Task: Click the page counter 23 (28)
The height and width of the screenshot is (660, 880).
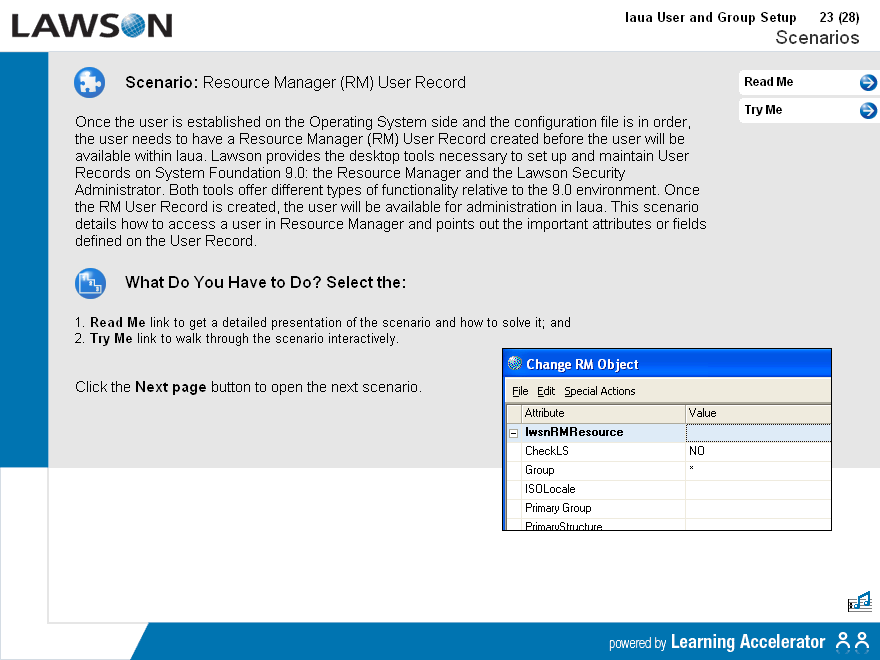Action: click(x=839, y=17)
